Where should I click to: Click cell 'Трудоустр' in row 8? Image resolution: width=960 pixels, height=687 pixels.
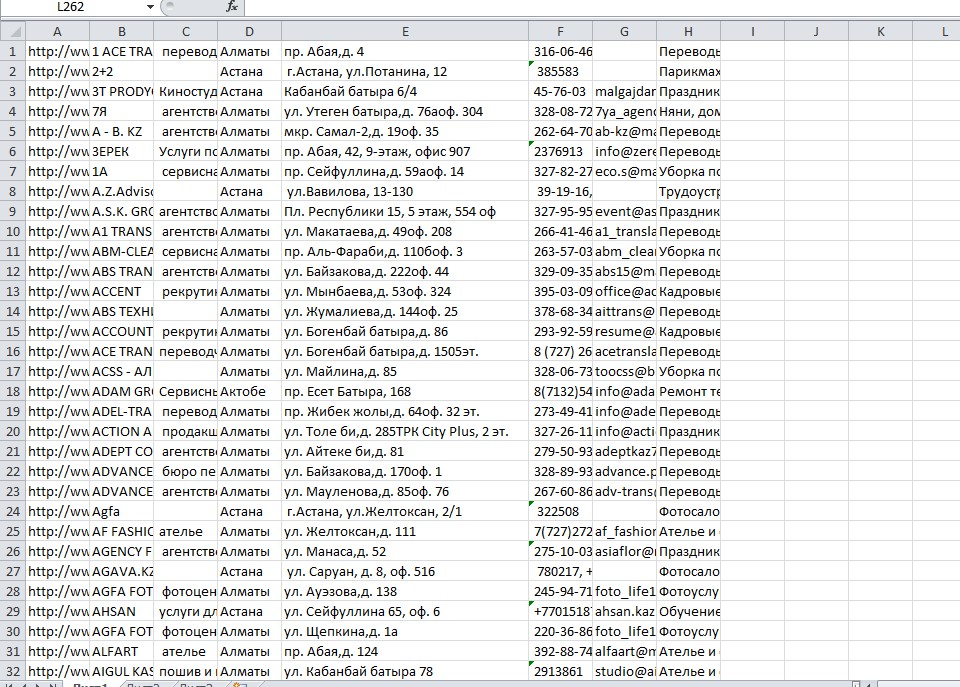click(x=688, y=192)
